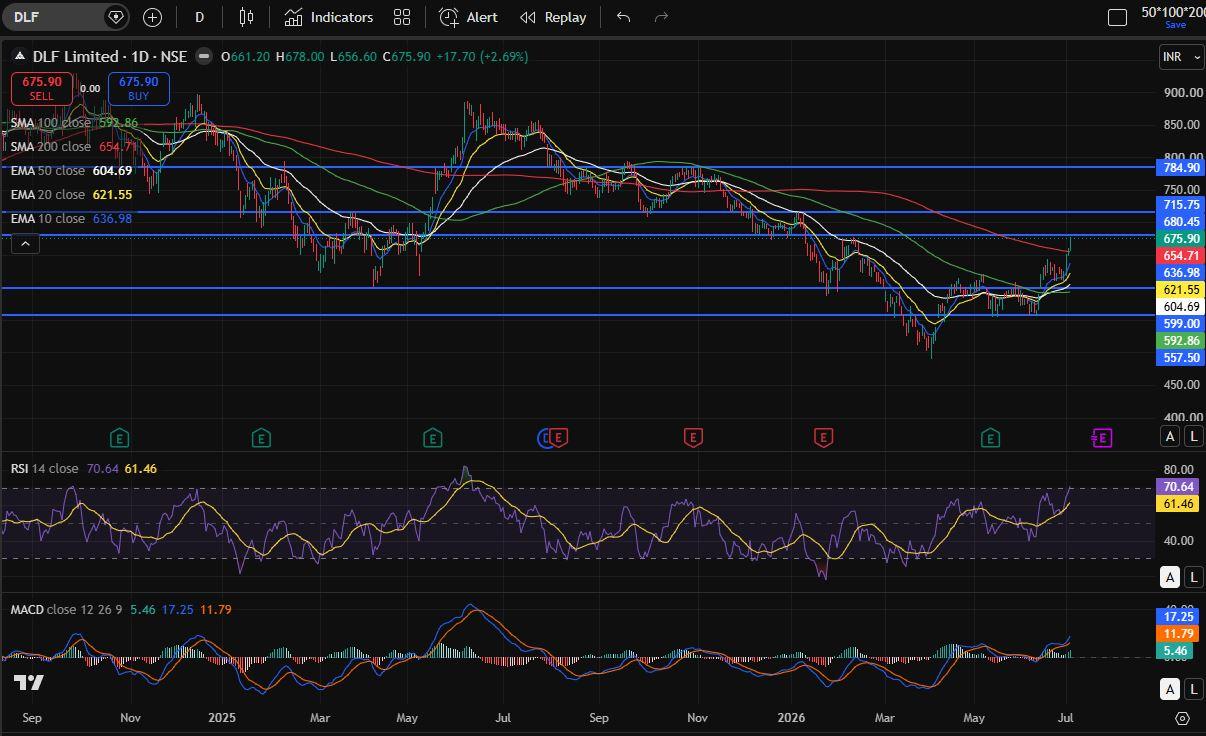Click the compare or add symbol plus icon
The height and width of the screenshot is (736, 1206).
coord(152,17)
